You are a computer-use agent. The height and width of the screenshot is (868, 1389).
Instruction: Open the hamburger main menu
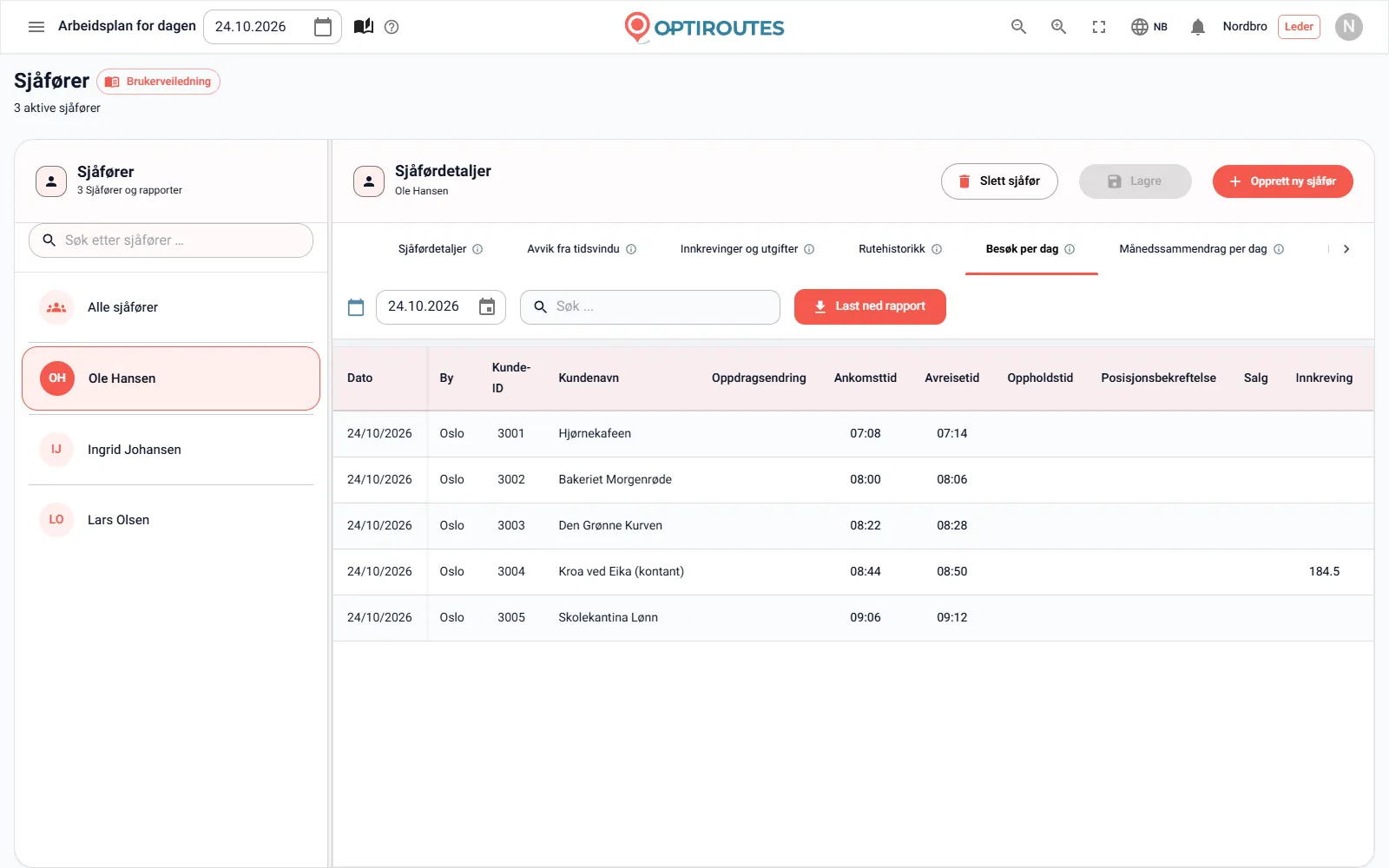[36, 27]
